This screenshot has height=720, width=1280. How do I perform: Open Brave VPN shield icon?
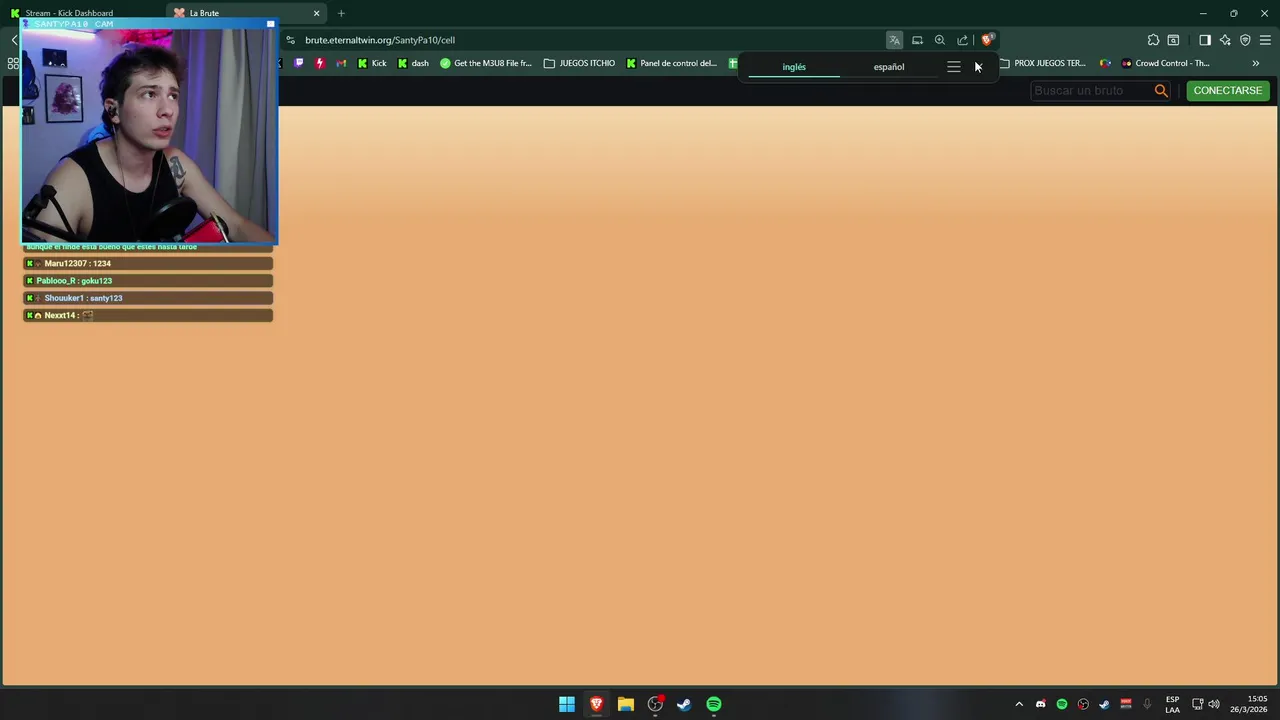(x=1245, y=40)
